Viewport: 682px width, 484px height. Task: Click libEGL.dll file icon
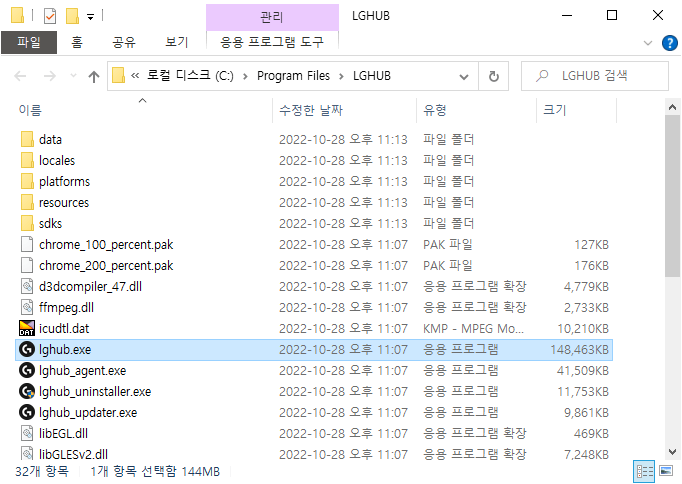click(27, 434)
